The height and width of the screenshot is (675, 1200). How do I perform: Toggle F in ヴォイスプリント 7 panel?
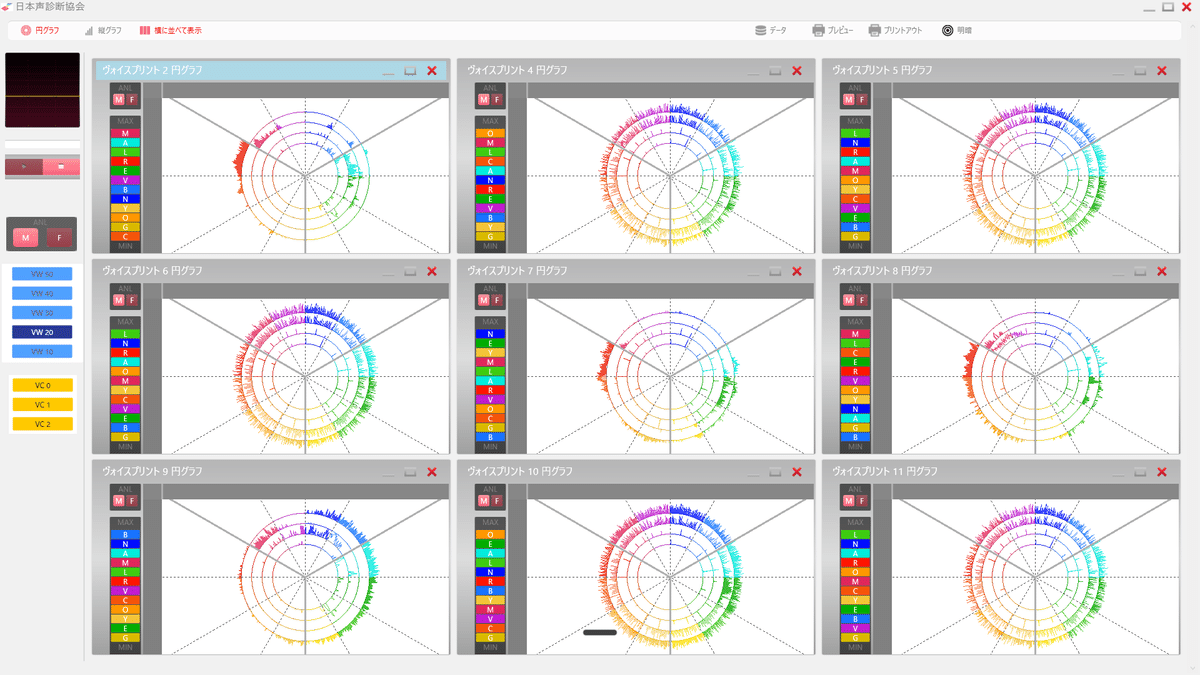497,300
